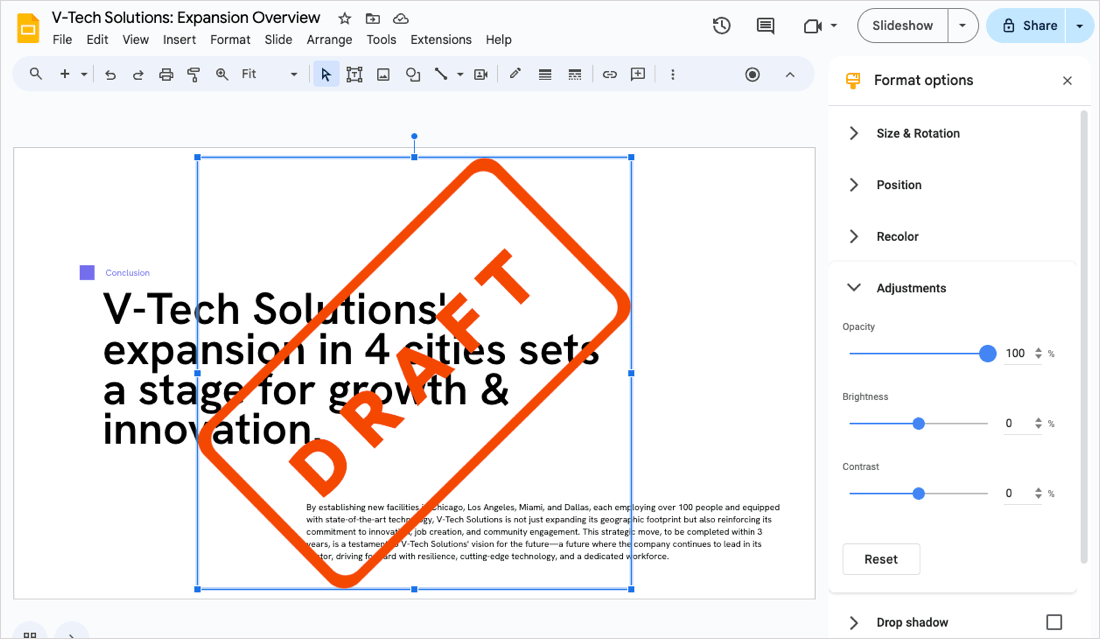Open the line type dropdown arrow
The width and height of the screenshot is (1100, 639).
pos(460,74)
